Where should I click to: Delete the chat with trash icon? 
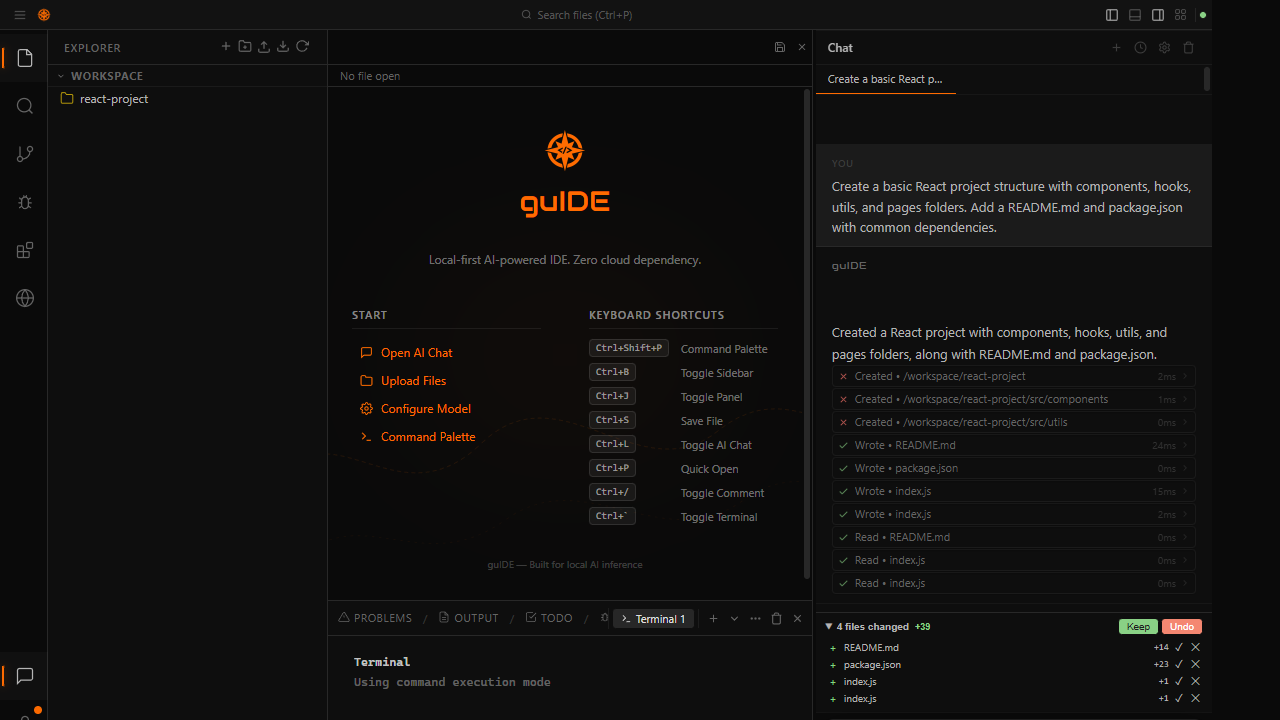(x=1189, y=47)
